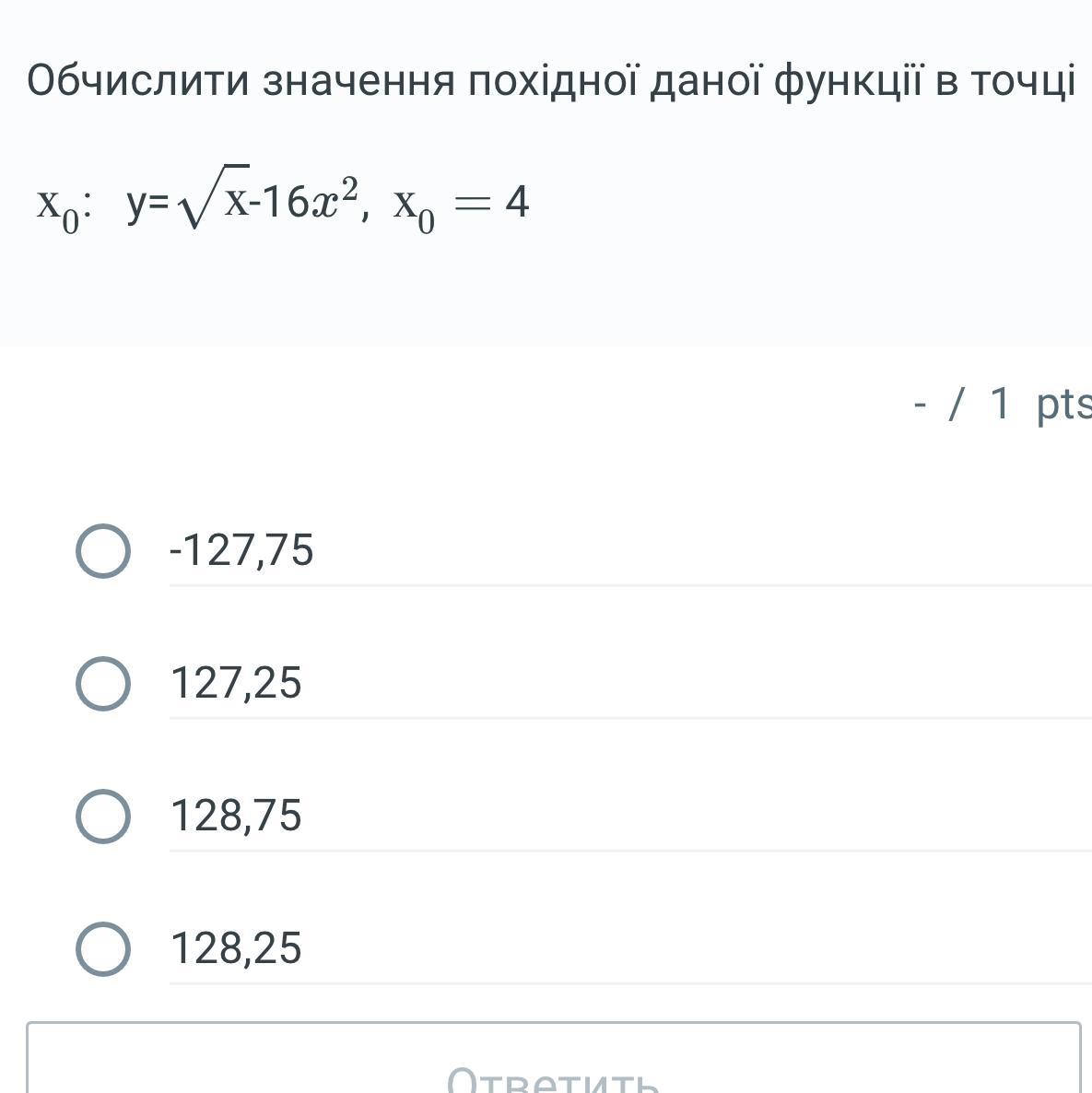The height and width of the screenshot is (1093, 1092).
Task: Click the 16x² term in the formula
Action: click(309, 202)
